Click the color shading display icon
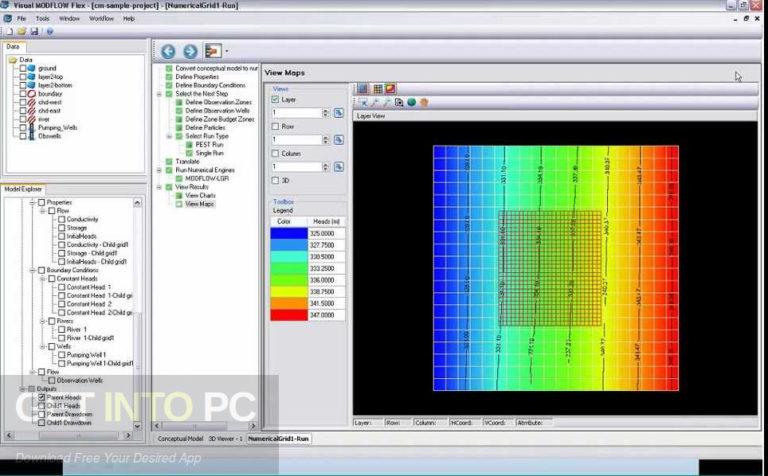This screenshot has height=476, width=768. pos(390,89)
